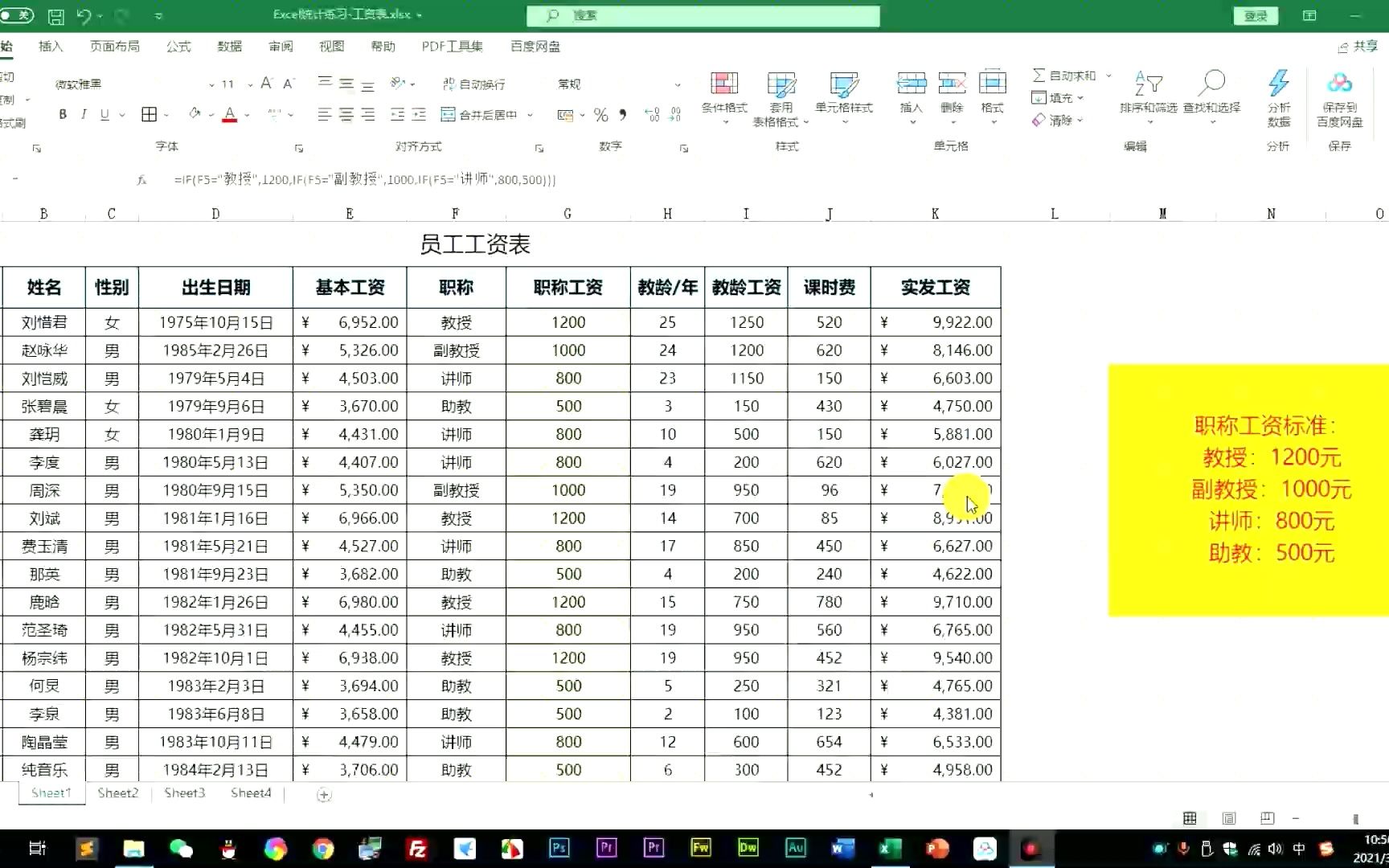Switch to Sheet2 tab
1389x868 pixels.
[x=118, y=793]
